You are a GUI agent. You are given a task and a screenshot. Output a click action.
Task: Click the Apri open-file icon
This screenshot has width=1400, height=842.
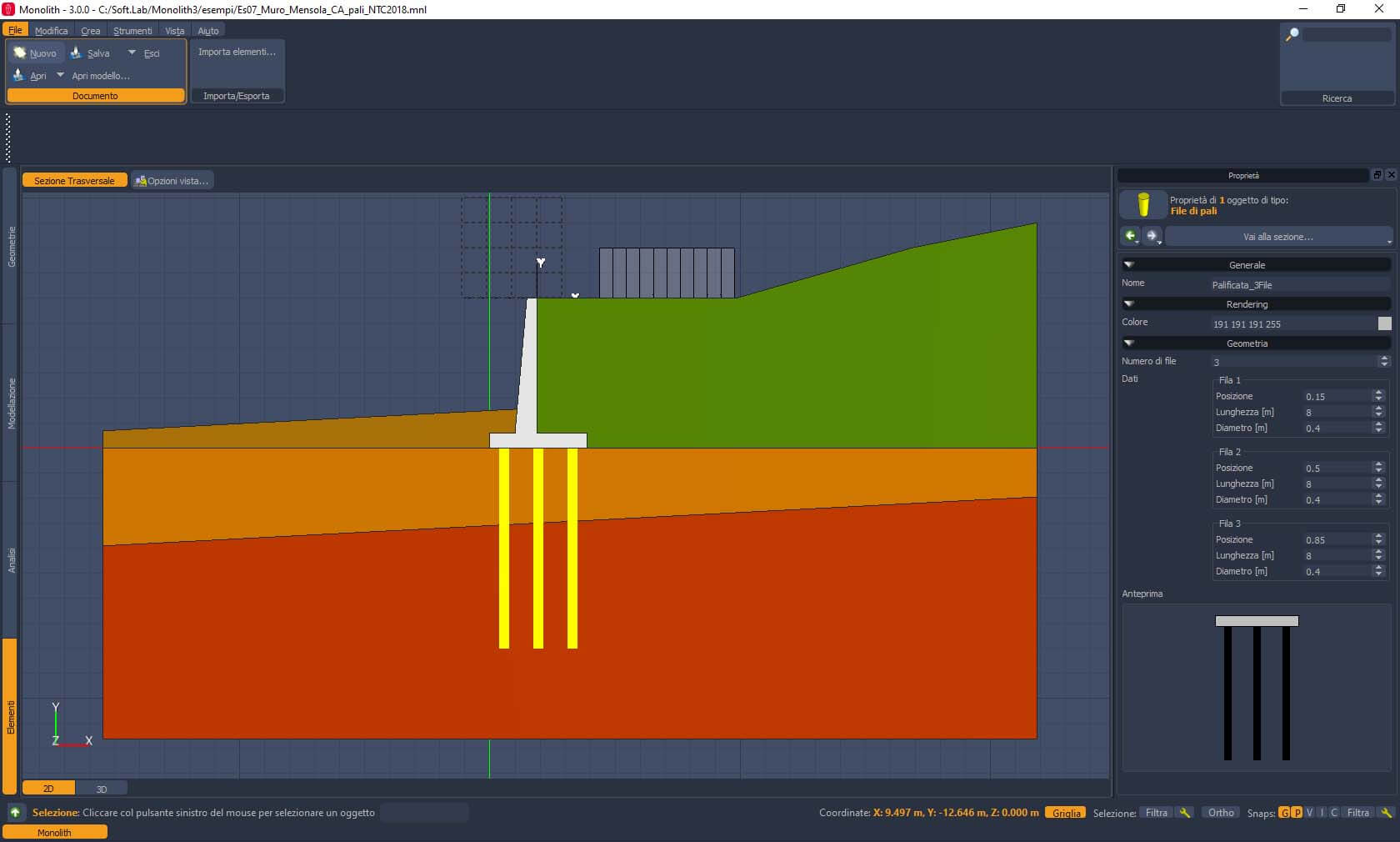pyautogui.click(x=18, y=76)
